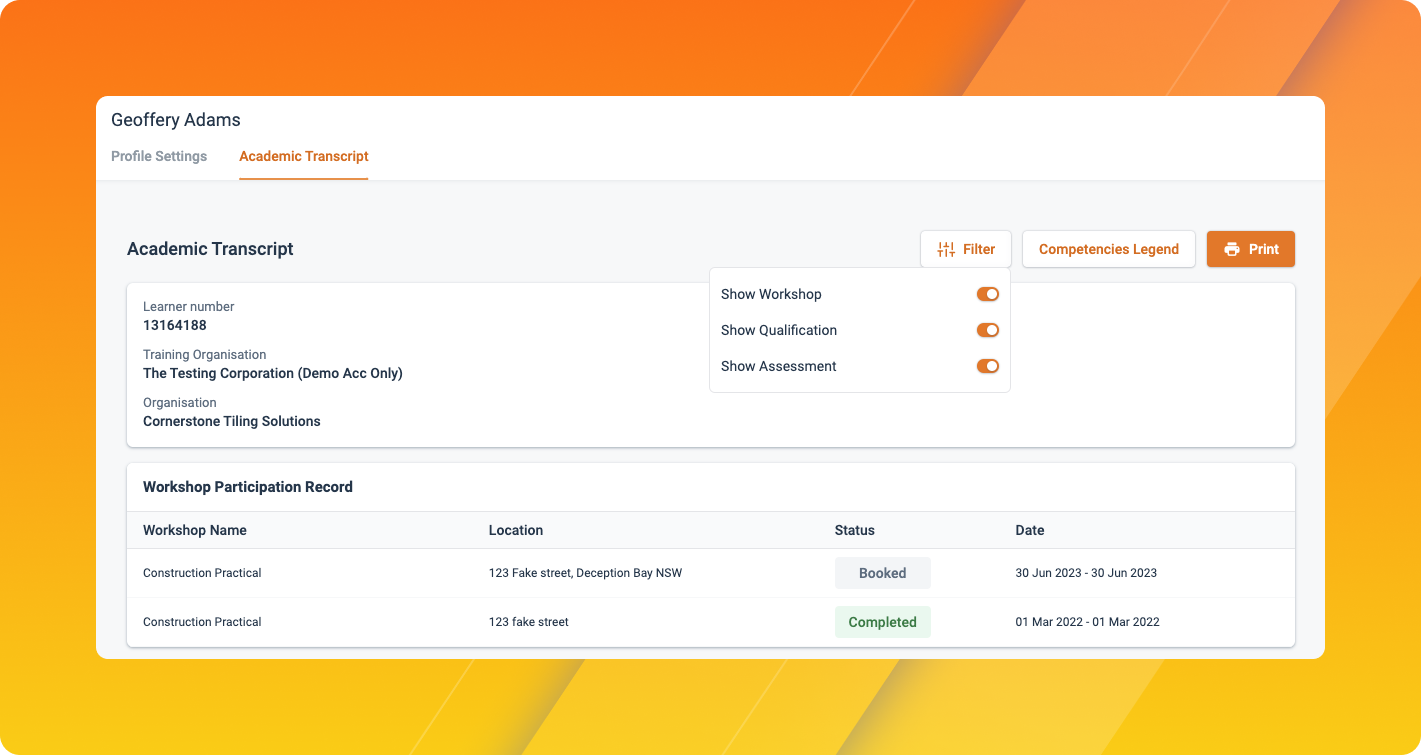The height and width of the screenshot is (755, 1421).
Task: Click learner number 13164188
Action: click(x=175, y=325)
